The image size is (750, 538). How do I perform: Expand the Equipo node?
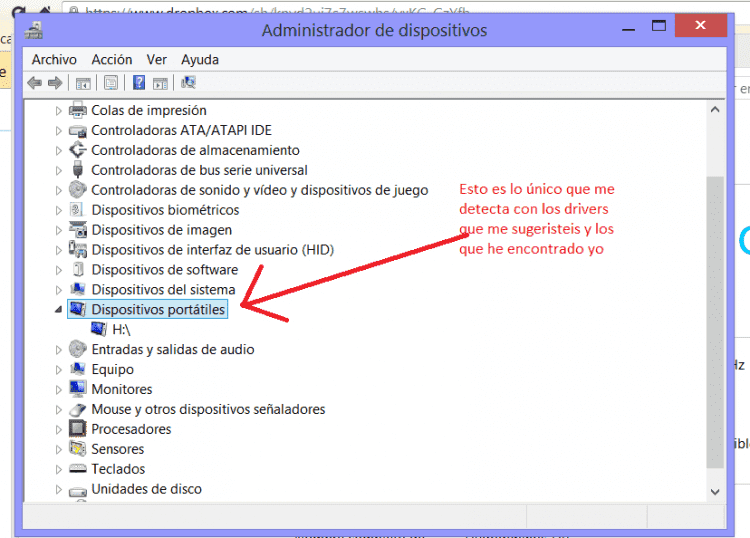58,370
